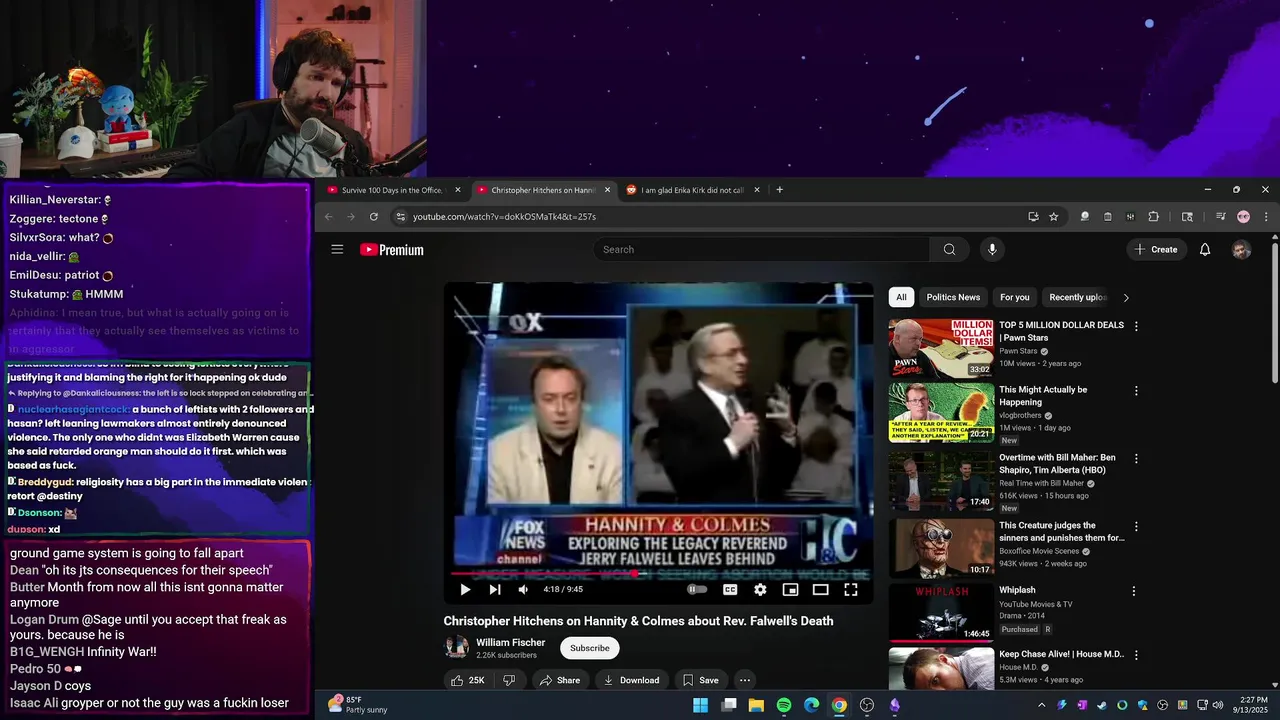Click the Share button

point(560,680)
